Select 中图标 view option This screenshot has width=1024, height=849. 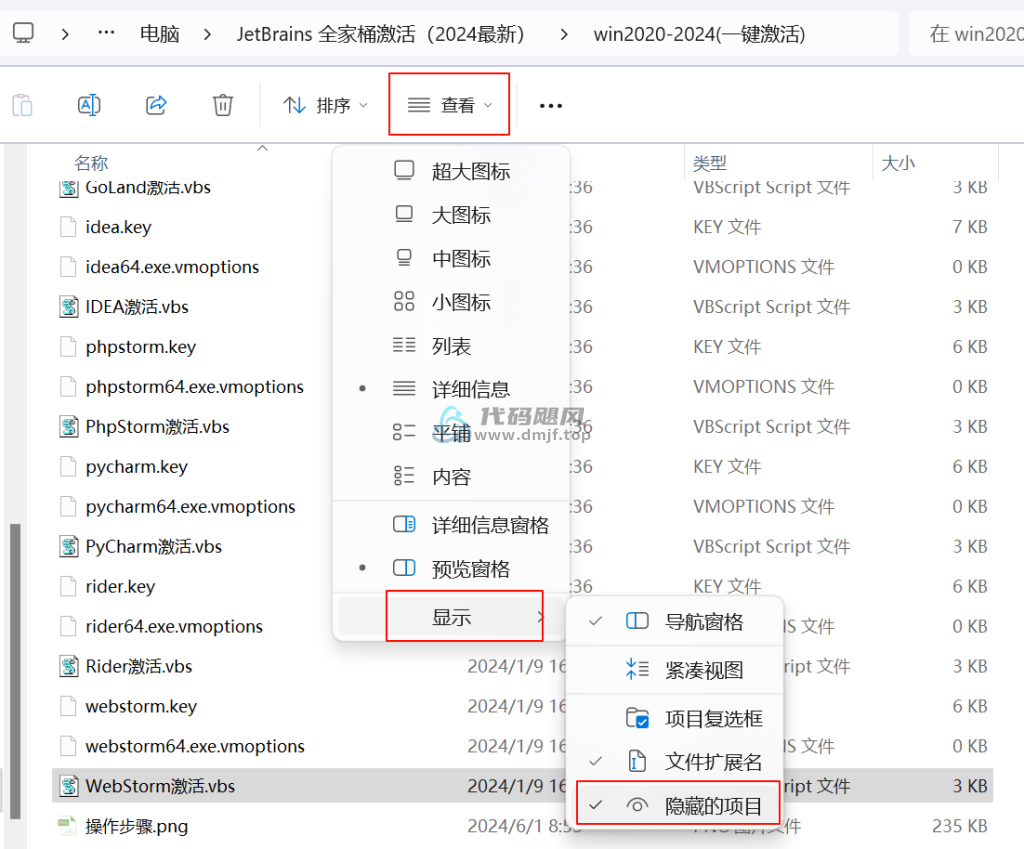(x=451, y=259)
